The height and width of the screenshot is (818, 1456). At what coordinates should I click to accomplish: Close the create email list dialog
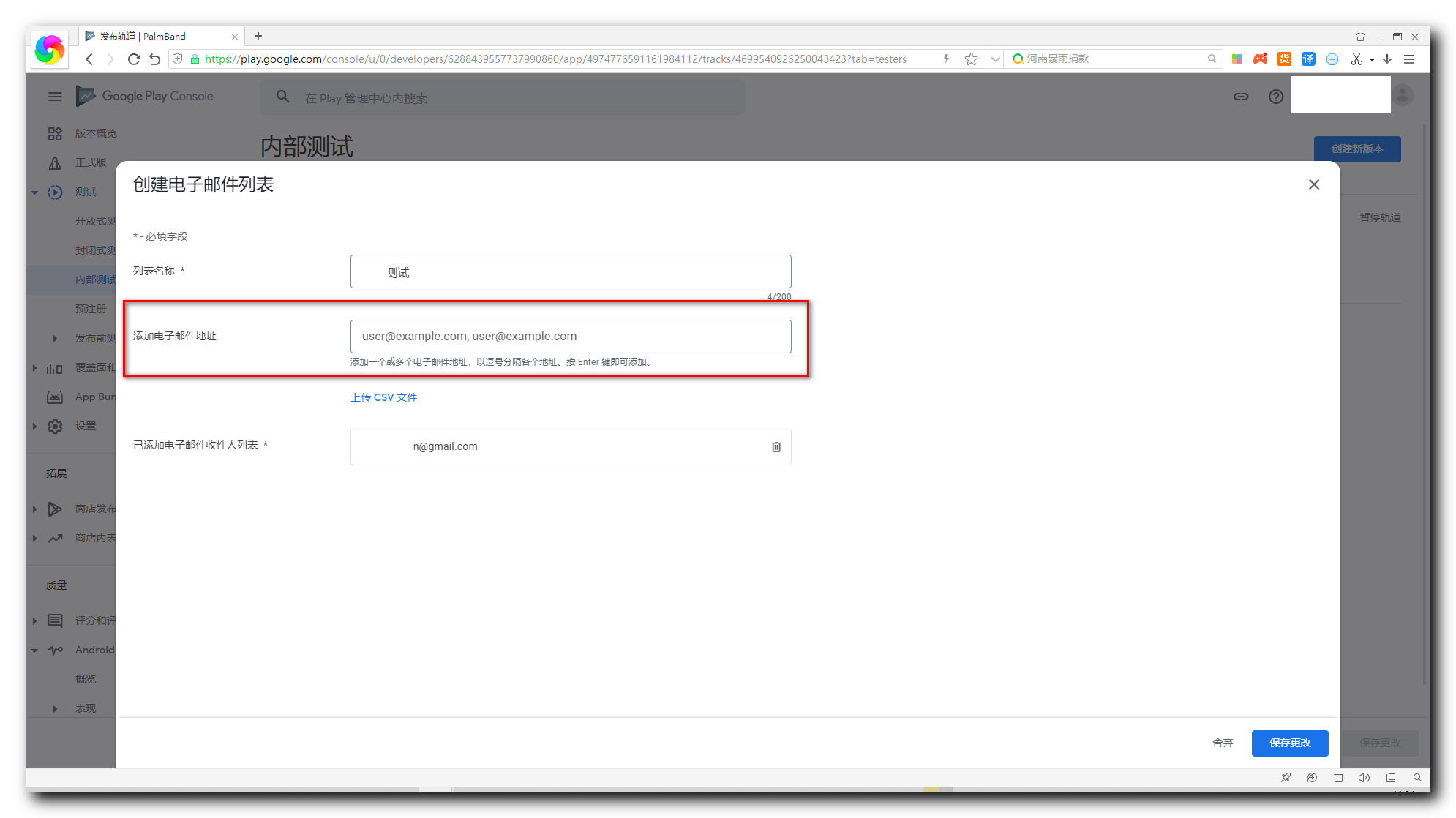coord(1314,184)
